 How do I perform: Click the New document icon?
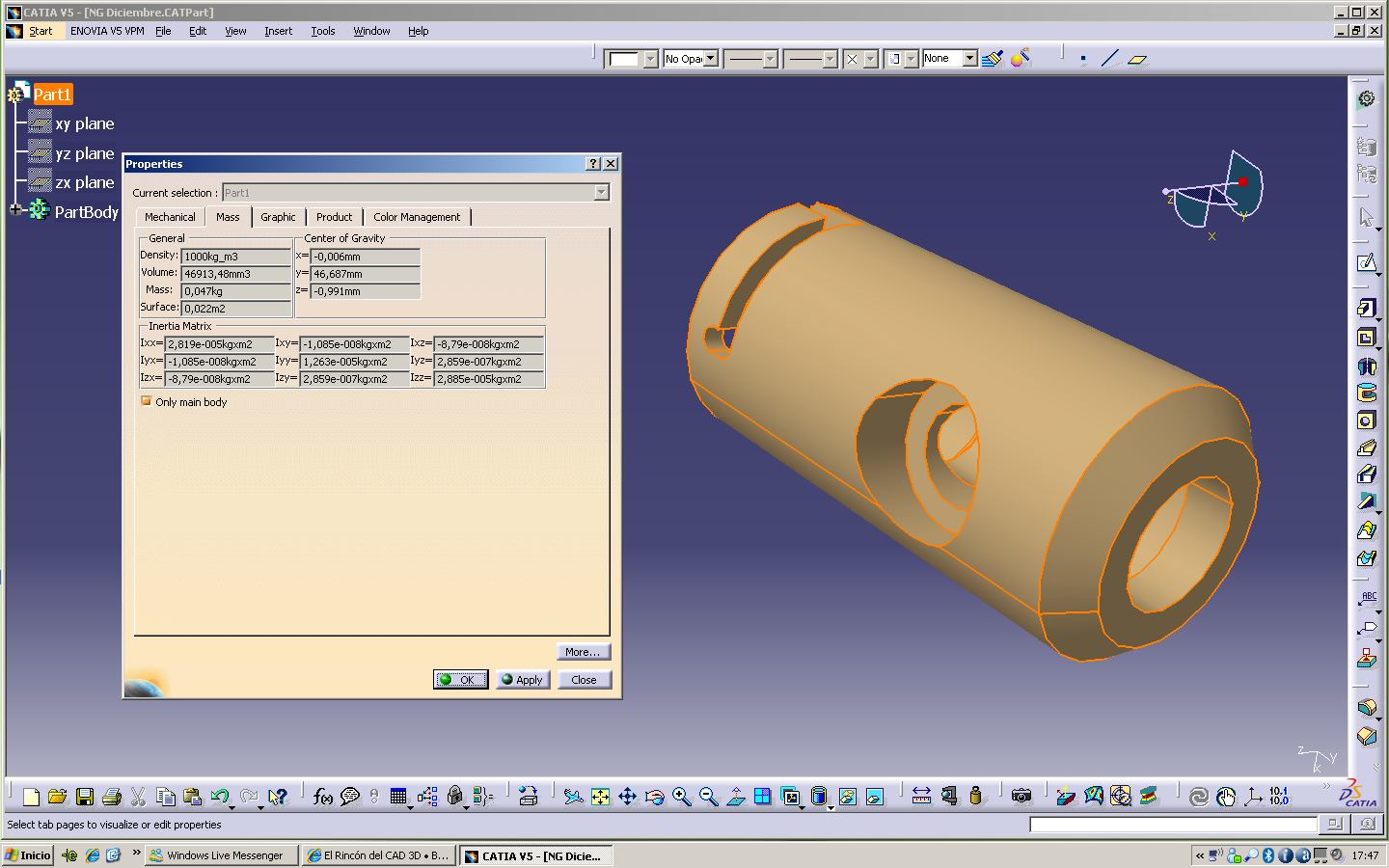pyautogui.click(x=31, y=797)
